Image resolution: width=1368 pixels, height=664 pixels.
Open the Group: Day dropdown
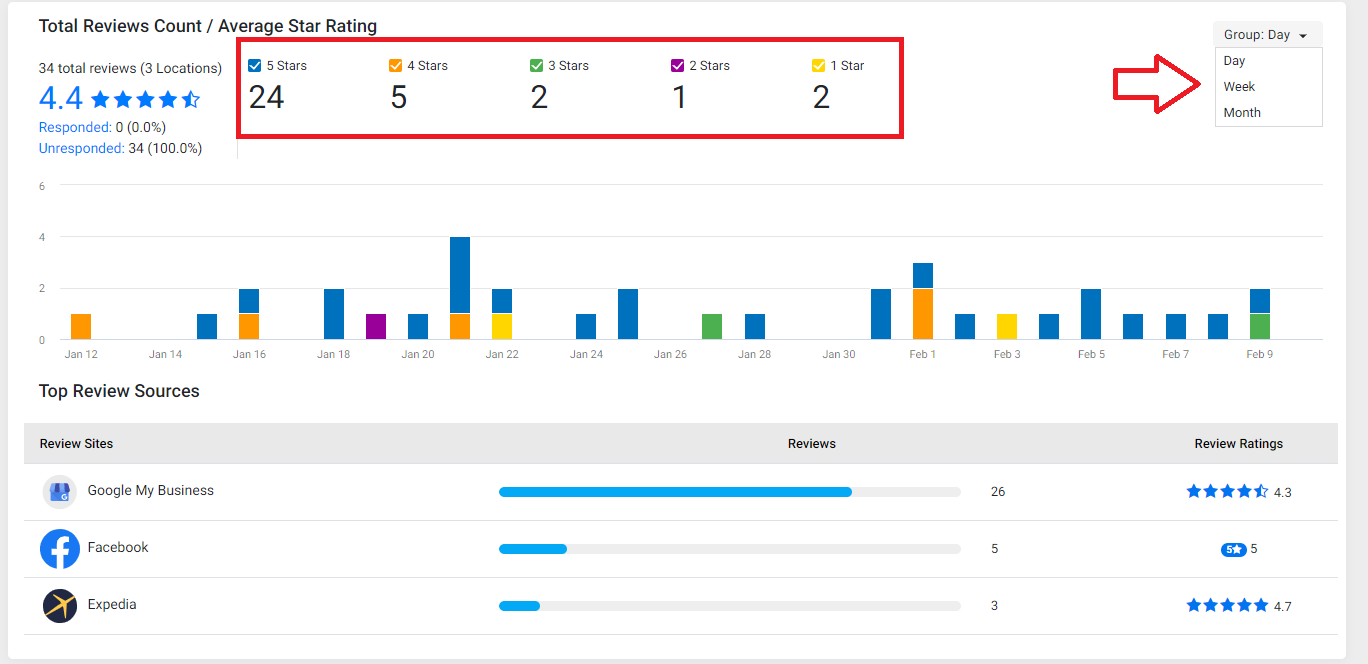pyautogui.click(x=1267, y=35)
